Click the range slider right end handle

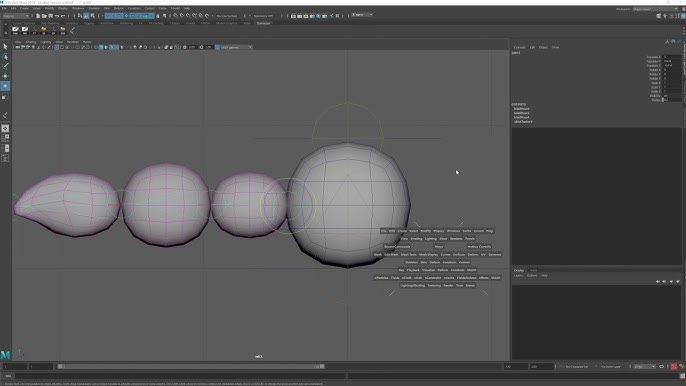click(322, 366)
